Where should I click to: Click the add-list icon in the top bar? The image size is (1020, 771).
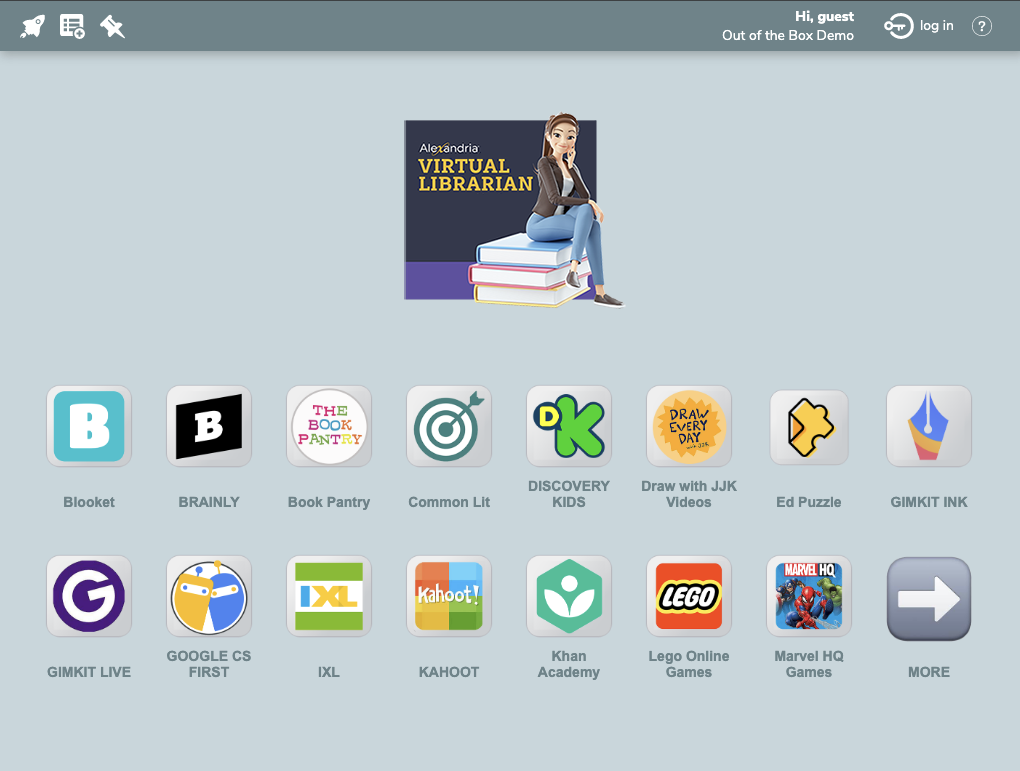72,27
